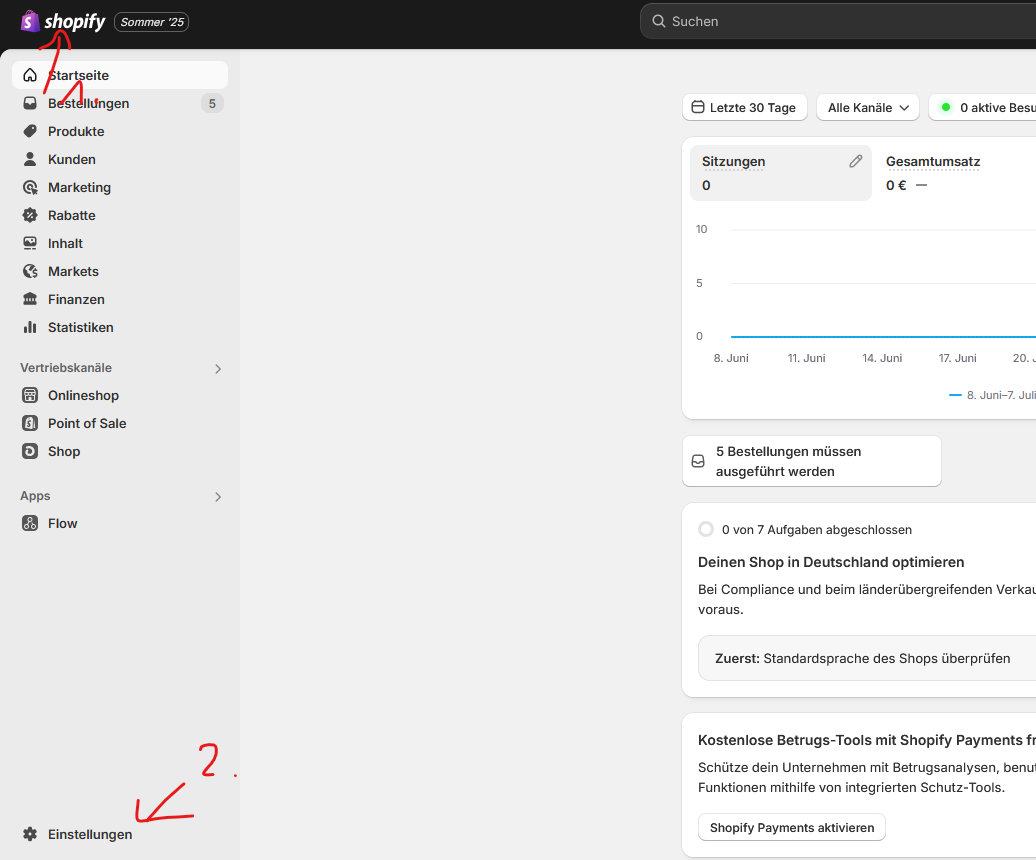1036x860 pixels.
Task: Open the Alle Kanäle dropdown
Action: (867, 107)
